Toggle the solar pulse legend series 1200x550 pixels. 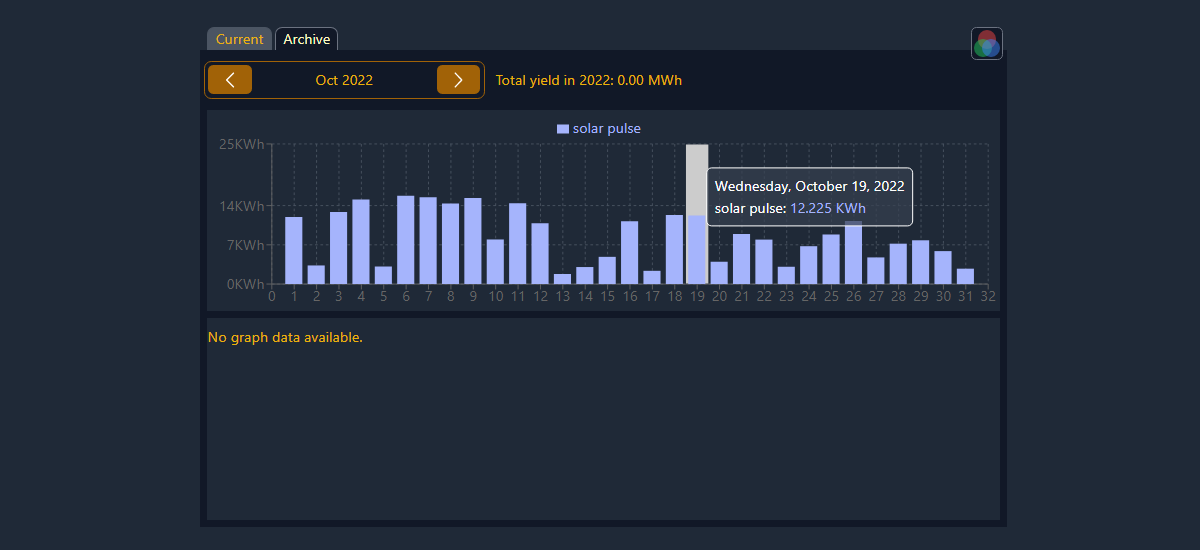pos(598,128)
